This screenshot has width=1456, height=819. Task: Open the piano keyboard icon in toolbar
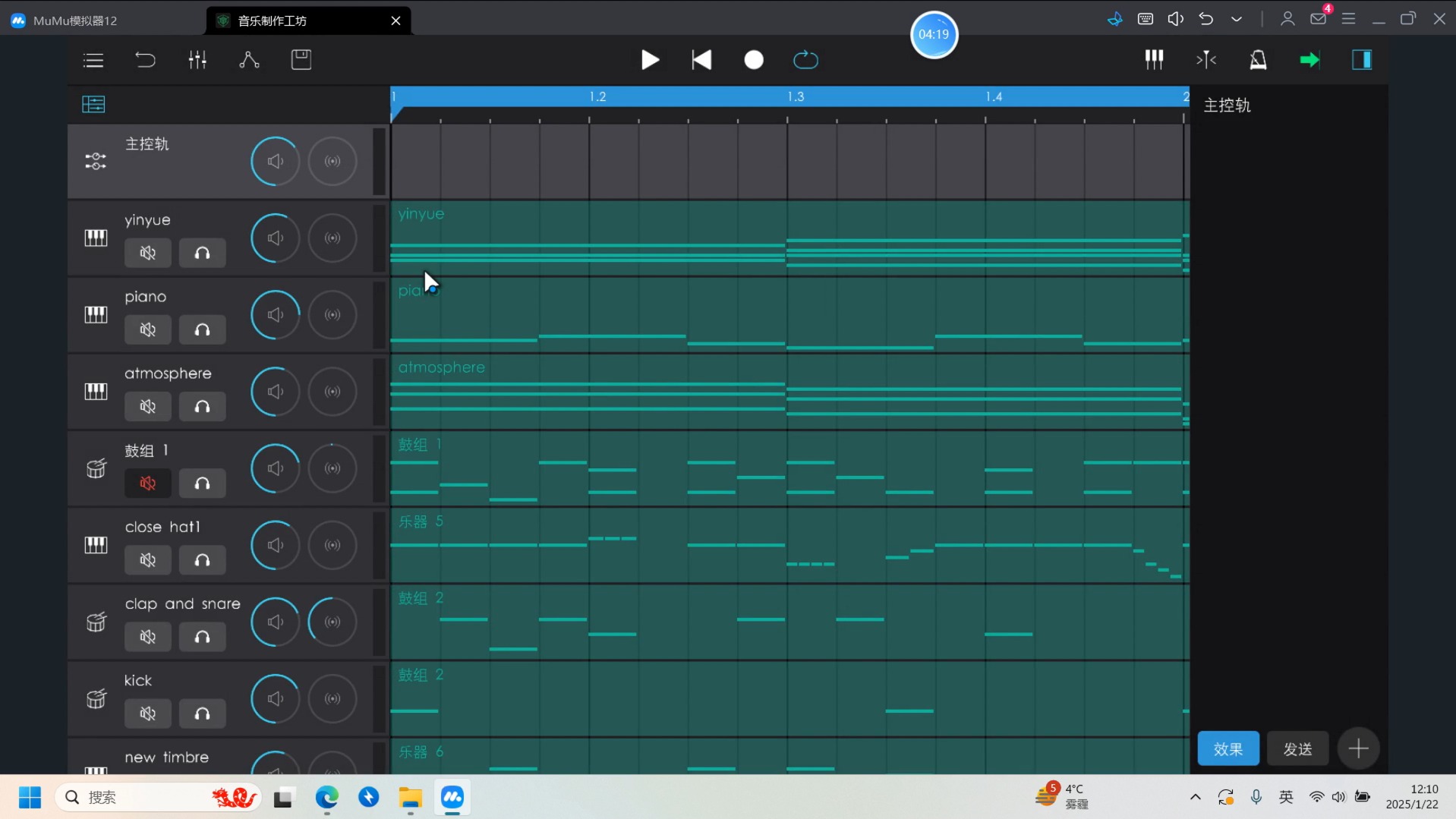coord(1154,59)
